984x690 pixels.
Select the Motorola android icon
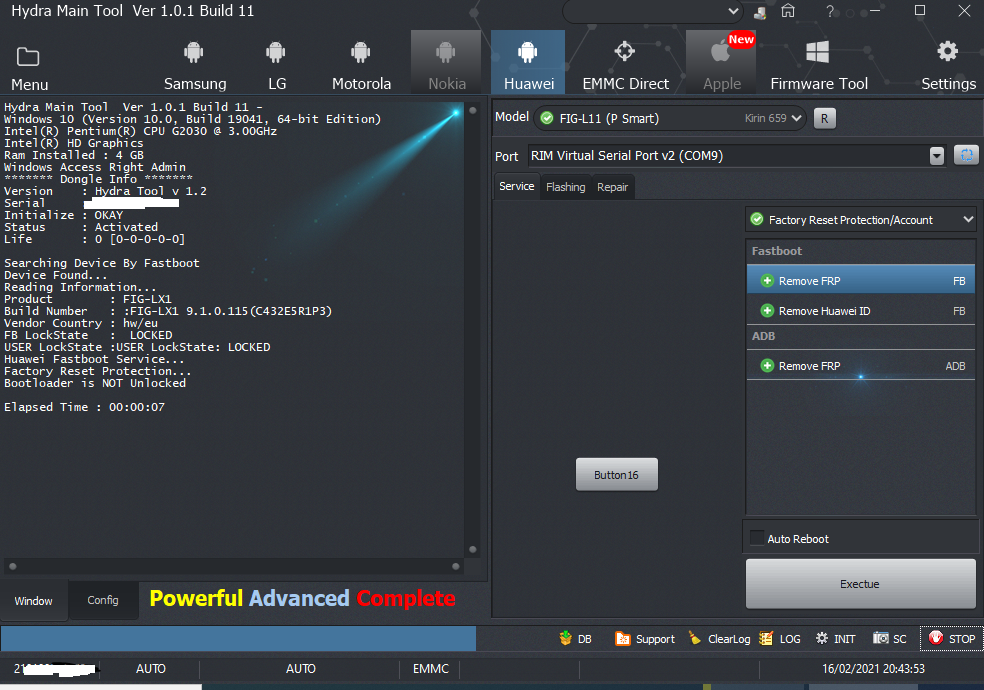click(361, 52)
